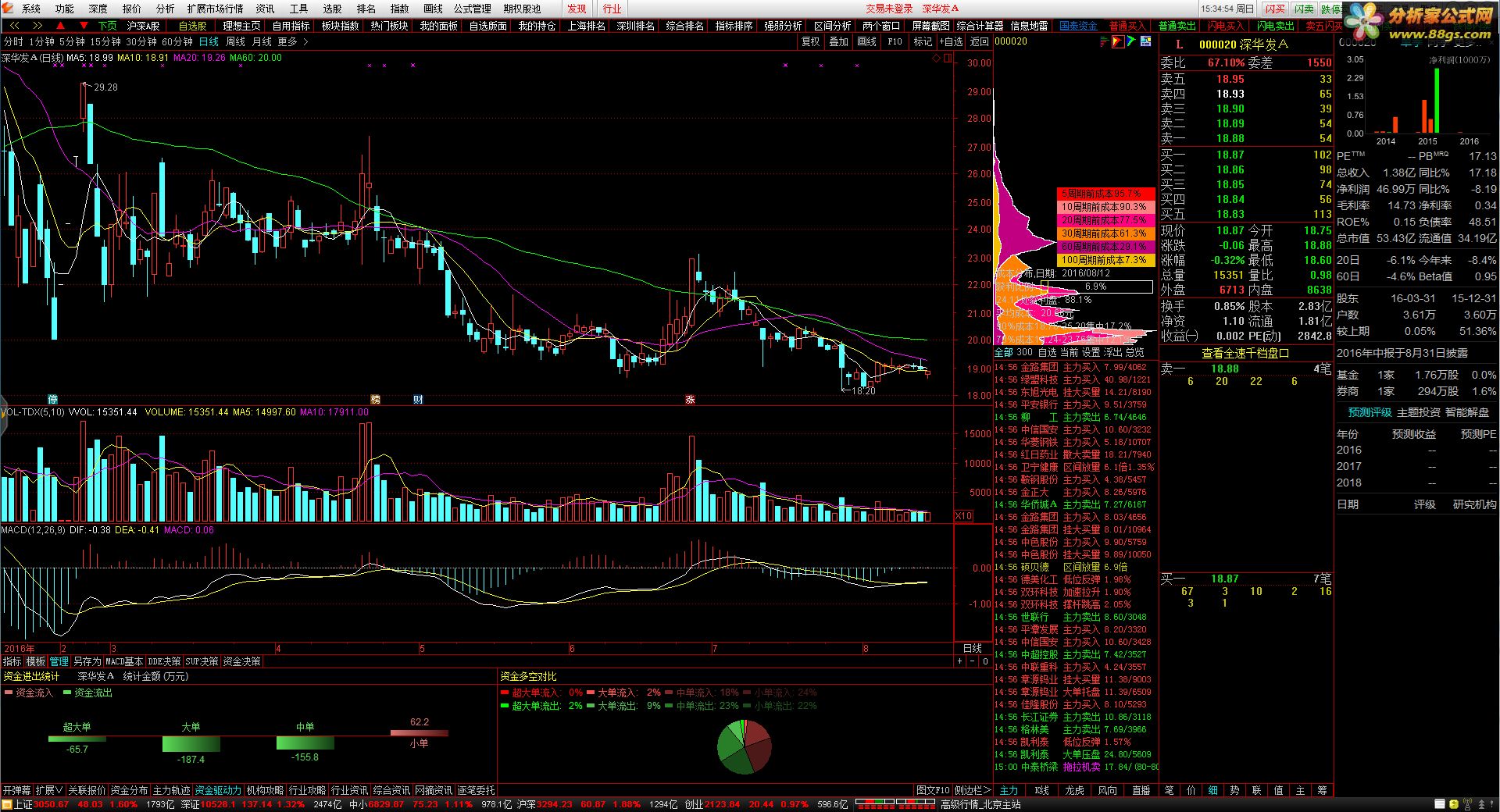This screenshot has width=1500, height=812.
Task: Select the 周线 weekly period
Action: 235,41
